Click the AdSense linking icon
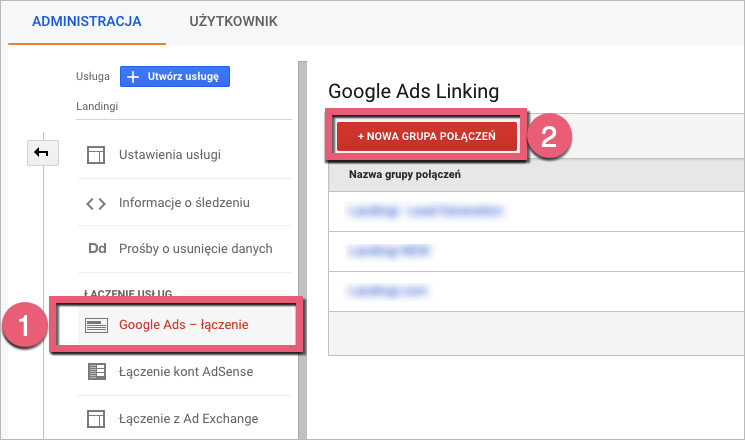This screenshot has width=745, height=440. tap(96, 372)
